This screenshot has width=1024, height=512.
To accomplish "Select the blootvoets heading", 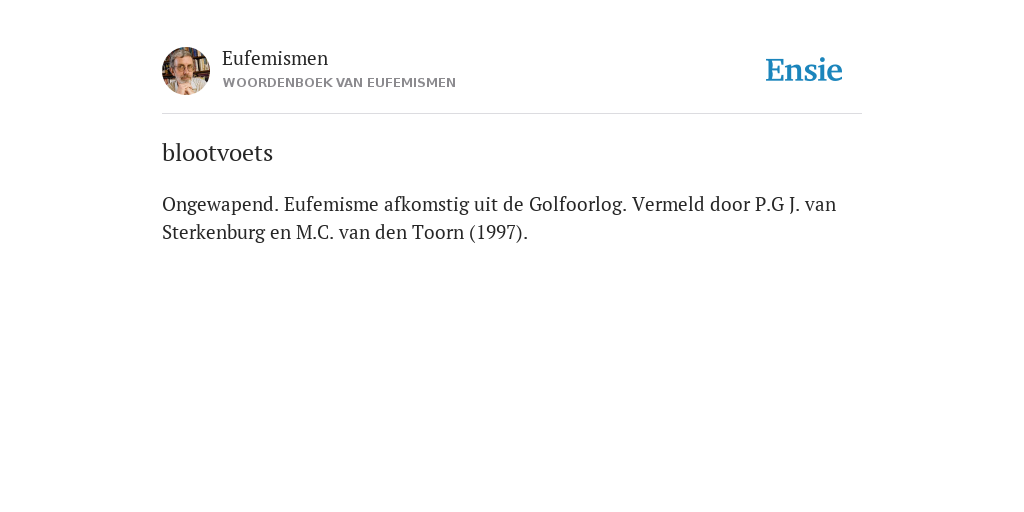I will point(217,153).
